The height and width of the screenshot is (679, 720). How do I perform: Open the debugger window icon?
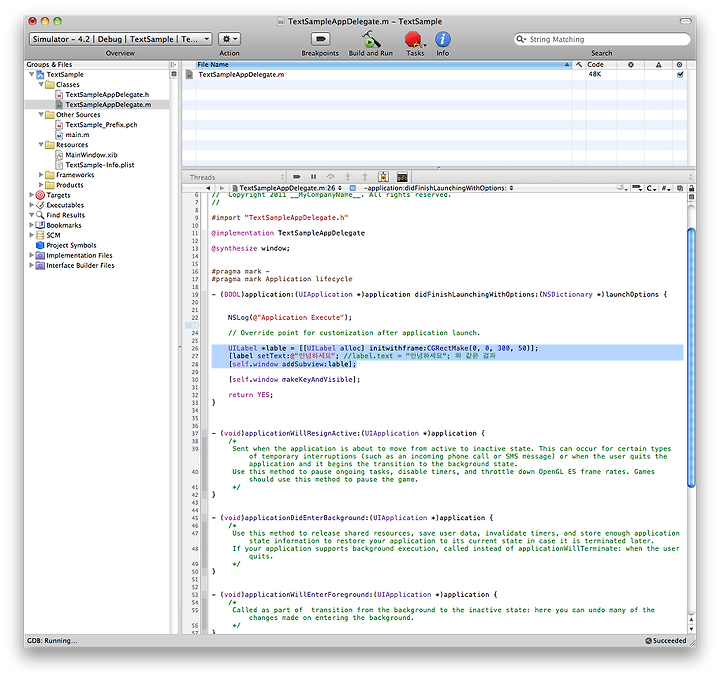point(383,177)
